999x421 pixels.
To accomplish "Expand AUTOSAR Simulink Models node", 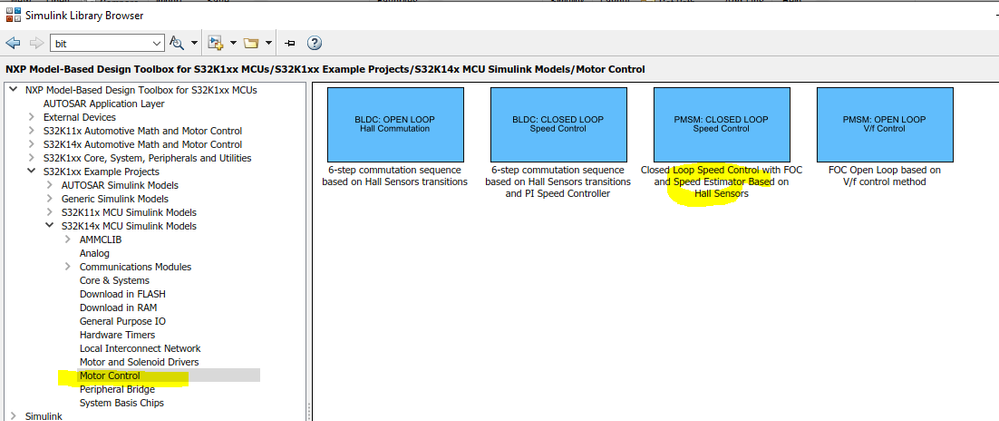I will 49,185.
